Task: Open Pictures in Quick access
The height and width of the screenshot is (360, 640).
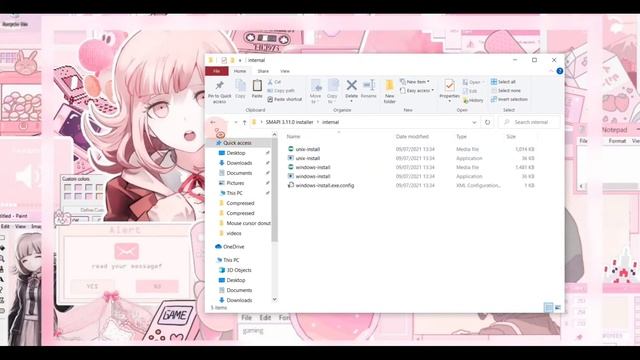Action: click(x=235, y=183)
